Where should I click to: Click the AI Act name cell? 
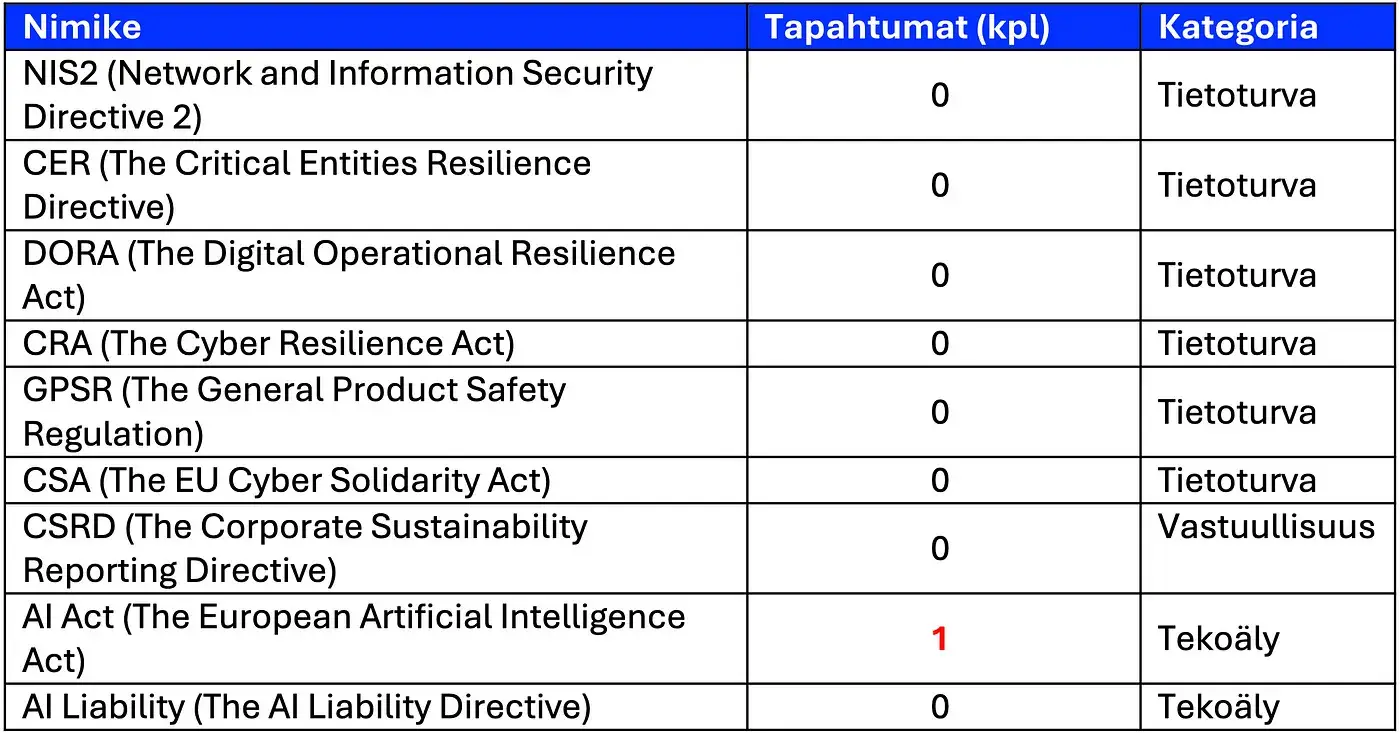pos(375,638)
